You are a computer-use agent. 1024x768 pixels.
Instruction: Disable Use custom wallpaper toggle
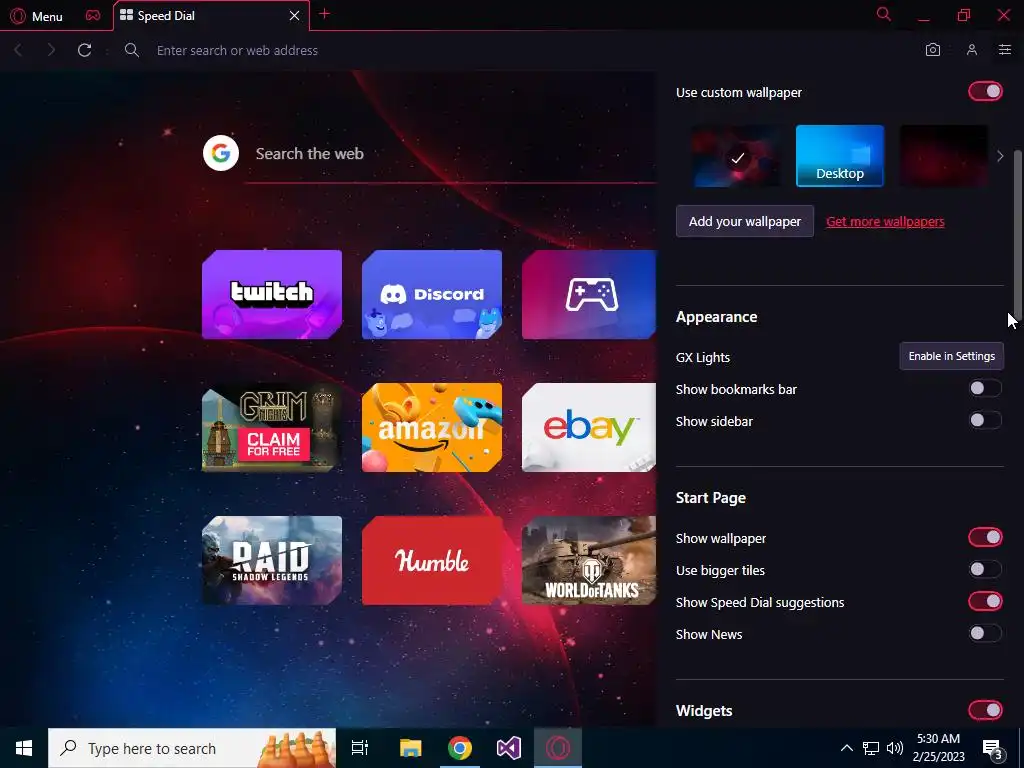pos(985,91)
